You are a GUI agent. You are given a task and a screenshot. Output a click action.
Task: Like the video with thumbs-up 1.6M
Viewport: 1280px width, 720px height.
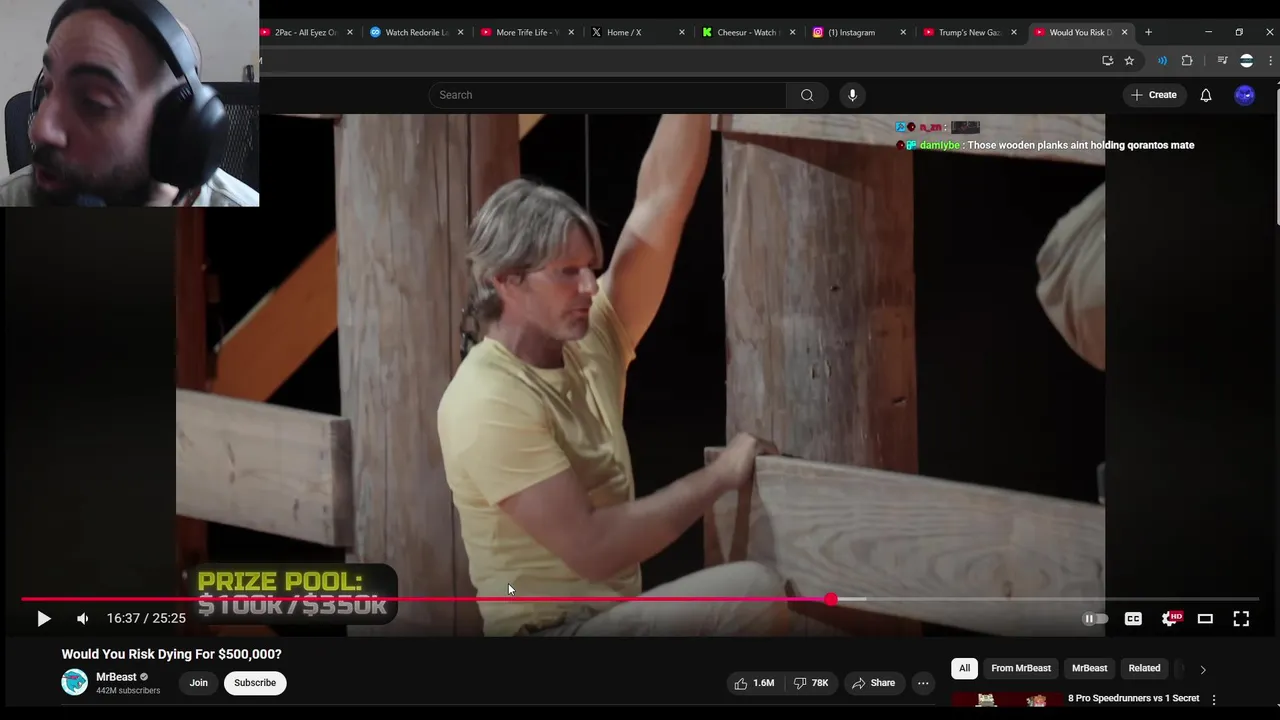point(754,683)
